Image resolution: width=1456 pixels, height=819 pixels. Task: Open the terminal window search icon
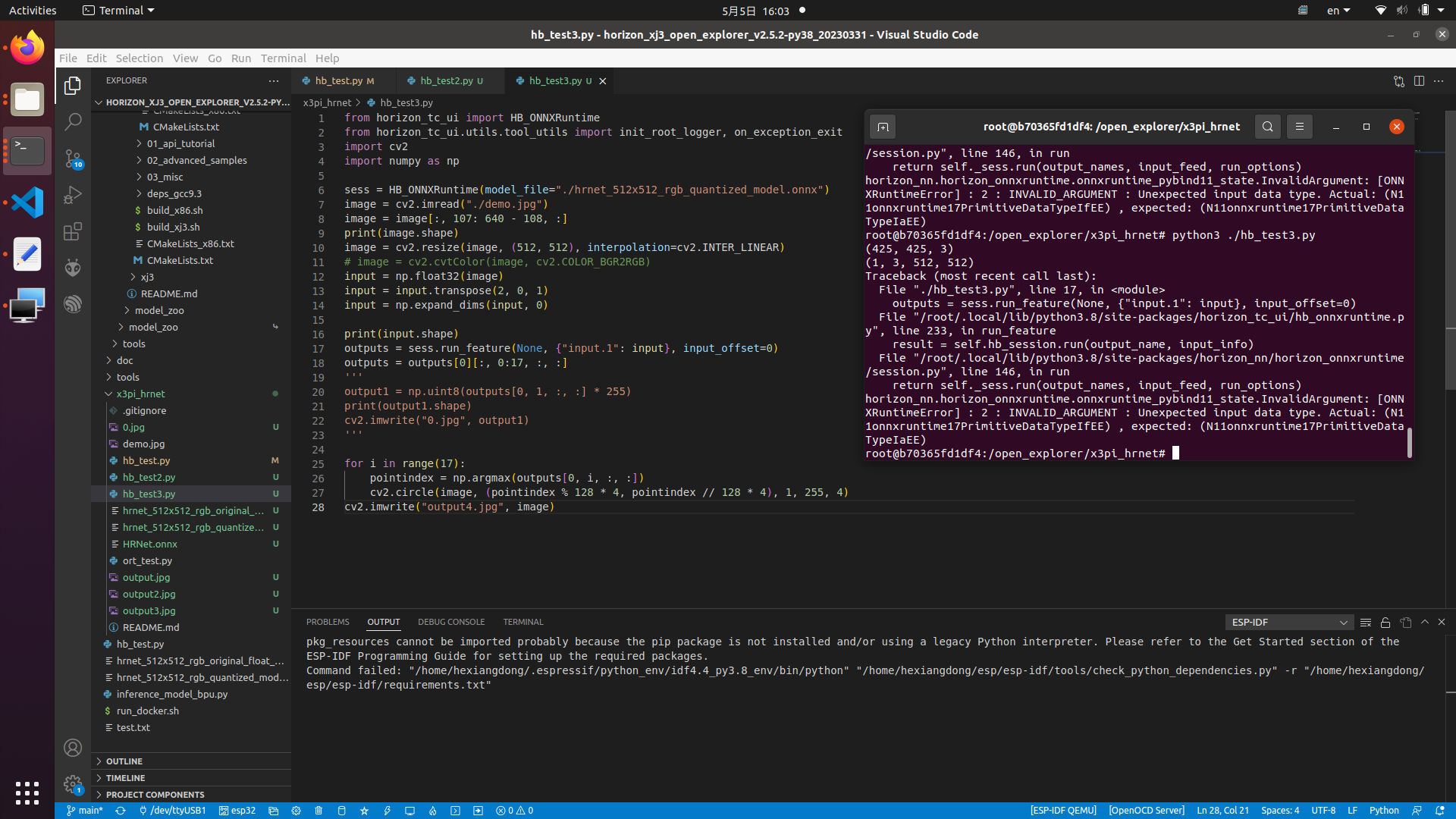[x=1267, y=127]
